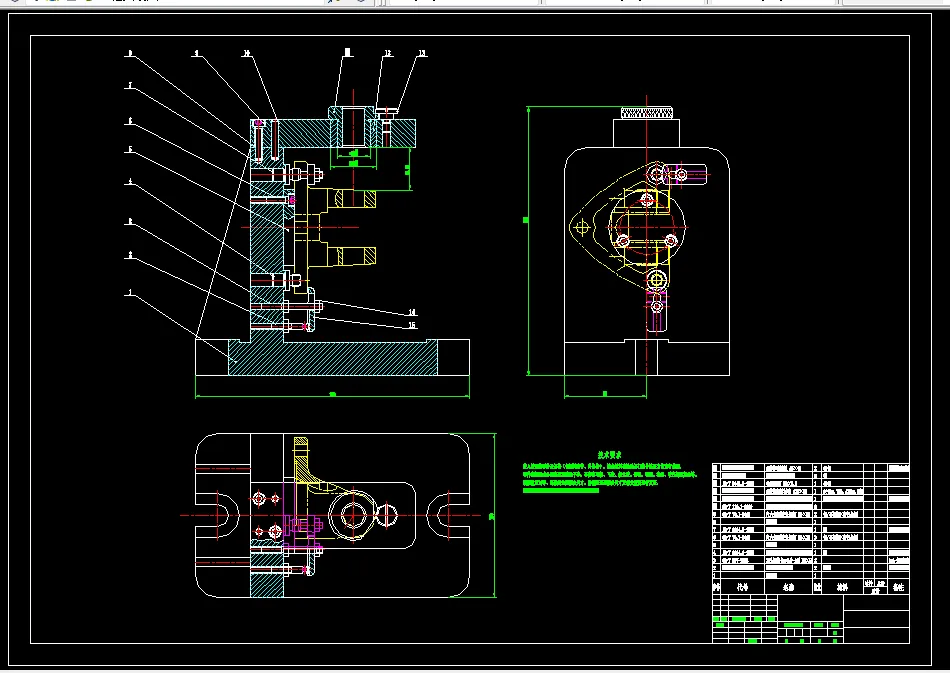Click the callout number 7 label
Image resolution: width=950 pixels, height=673 pixels.
pyautogui.click(x=130, y=85)
